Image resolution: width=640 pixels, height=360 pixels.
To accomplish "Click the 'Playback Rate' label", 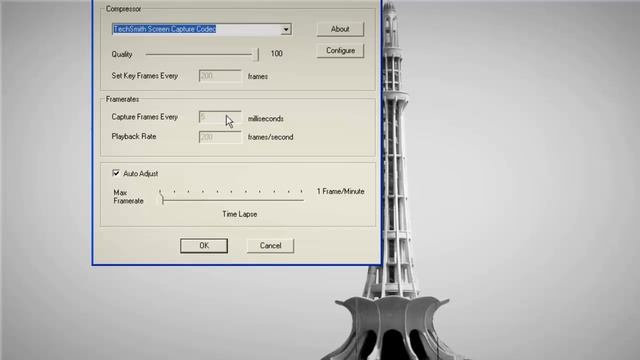I will (x=134, y=137).
